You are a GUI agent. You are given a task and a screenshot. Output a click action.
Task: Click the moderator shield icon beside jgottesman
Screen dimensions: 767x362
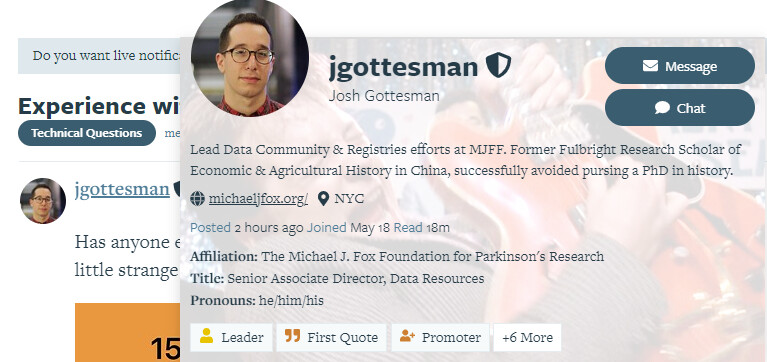(x=498, y=65)
